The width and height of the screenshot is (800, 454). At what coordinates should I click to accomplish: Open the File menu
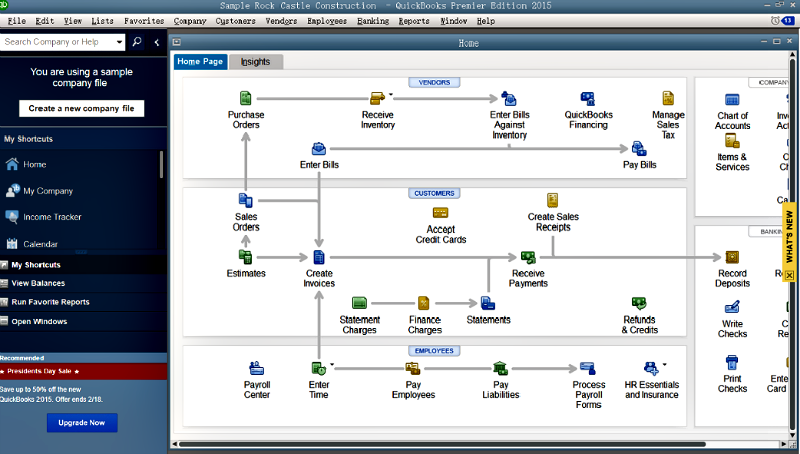click(17, 21)
